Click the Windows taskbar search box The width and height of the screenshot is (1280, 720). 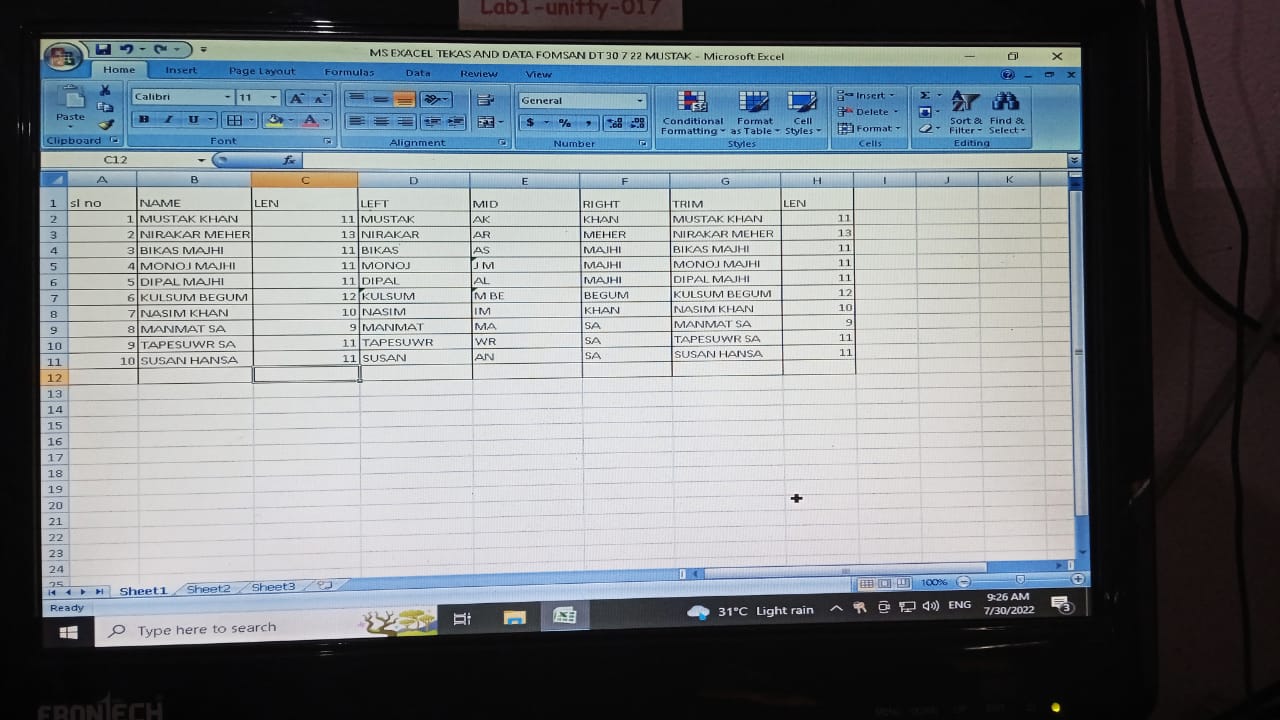230,629
